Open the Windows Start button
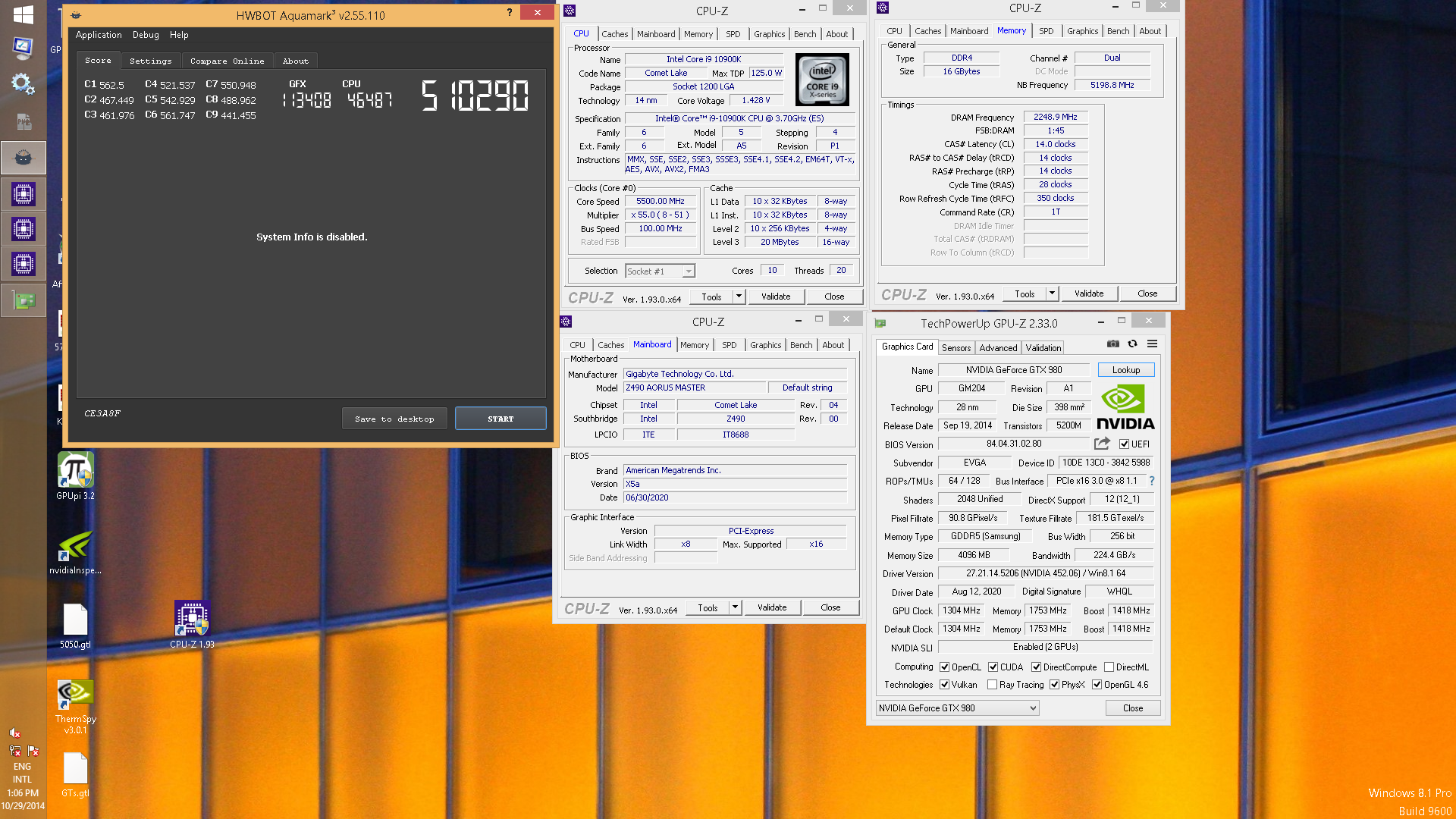Image resolution: width=1456 pixels, height=819 pixels. (24, 14)
